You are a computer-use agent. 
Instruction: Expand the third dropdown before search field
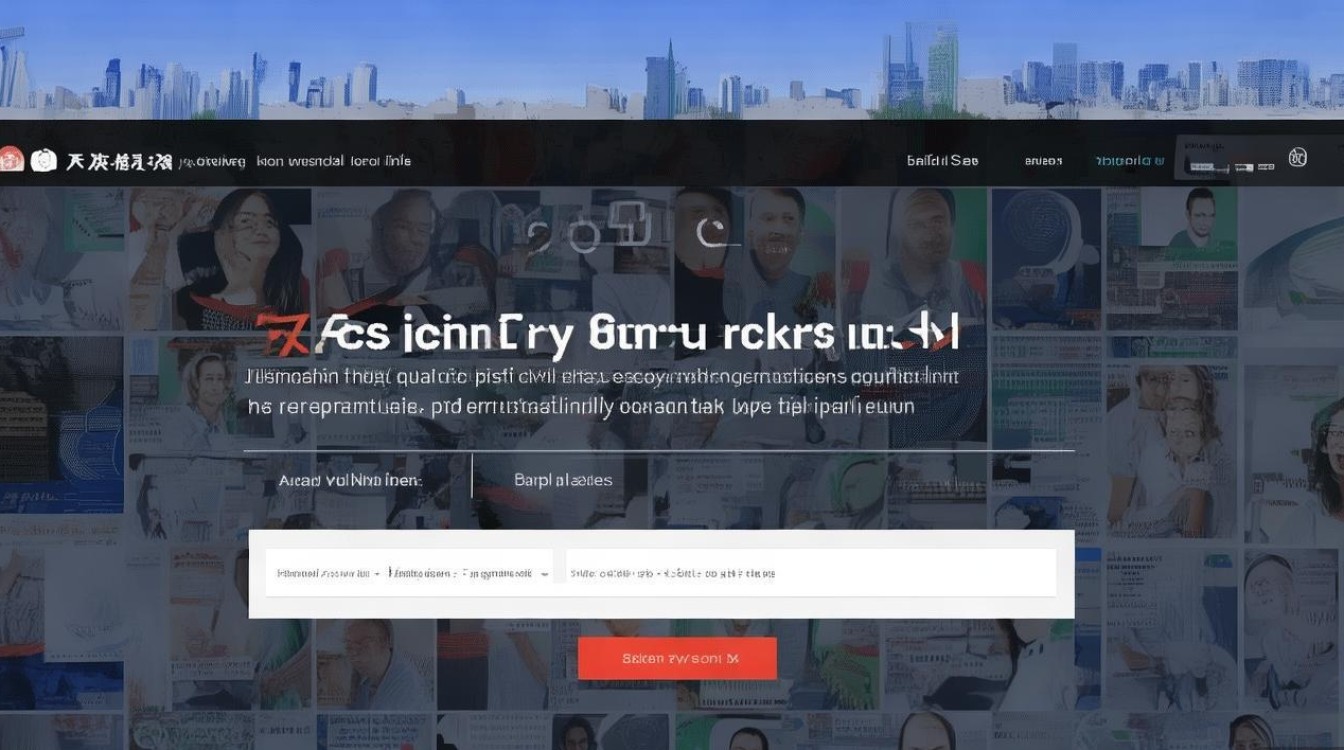coord(505,574)
